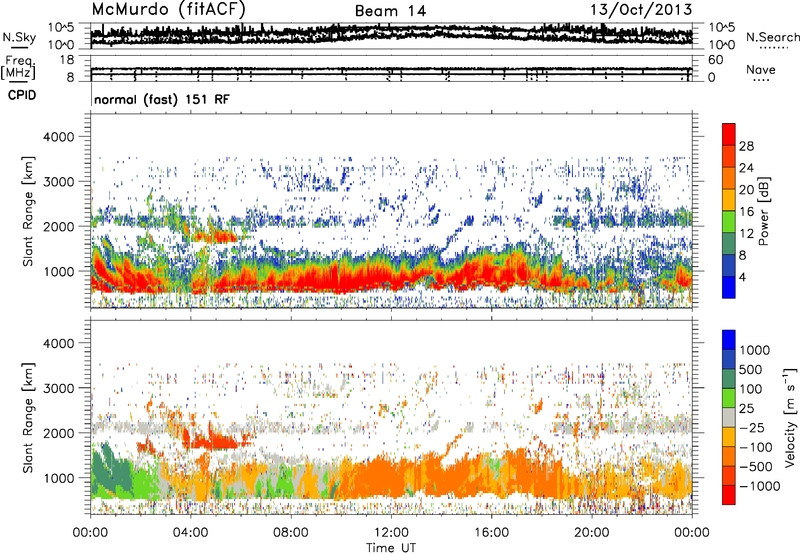This screenshot has width=800, height=554.
Task: Click '3000' on the velocity panel's range axis
Action: [x=58, y=388]
